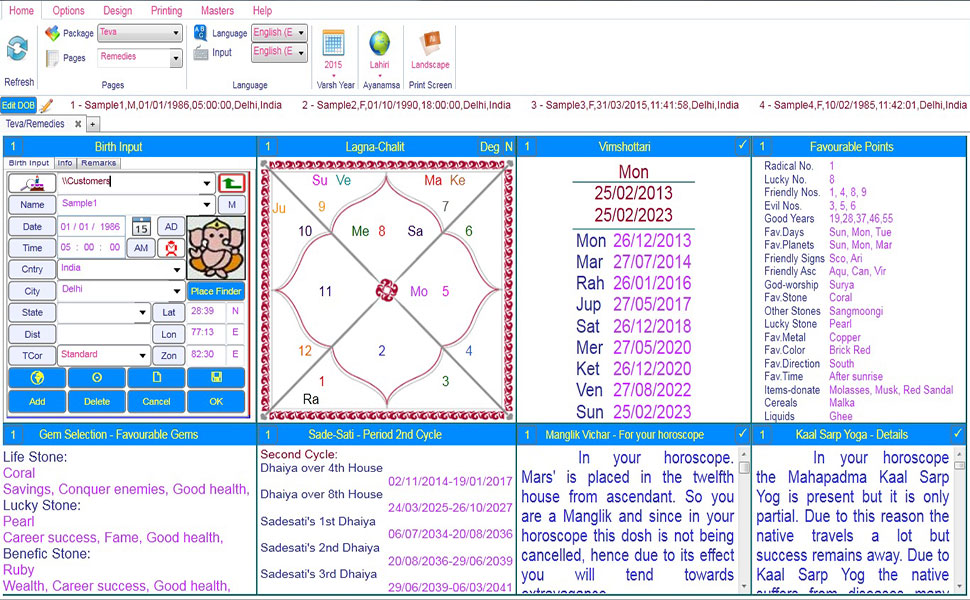Viewport: 970px width, 600px height.
Task: Click the circle target icon button above Delete
Action: point(97,377)
